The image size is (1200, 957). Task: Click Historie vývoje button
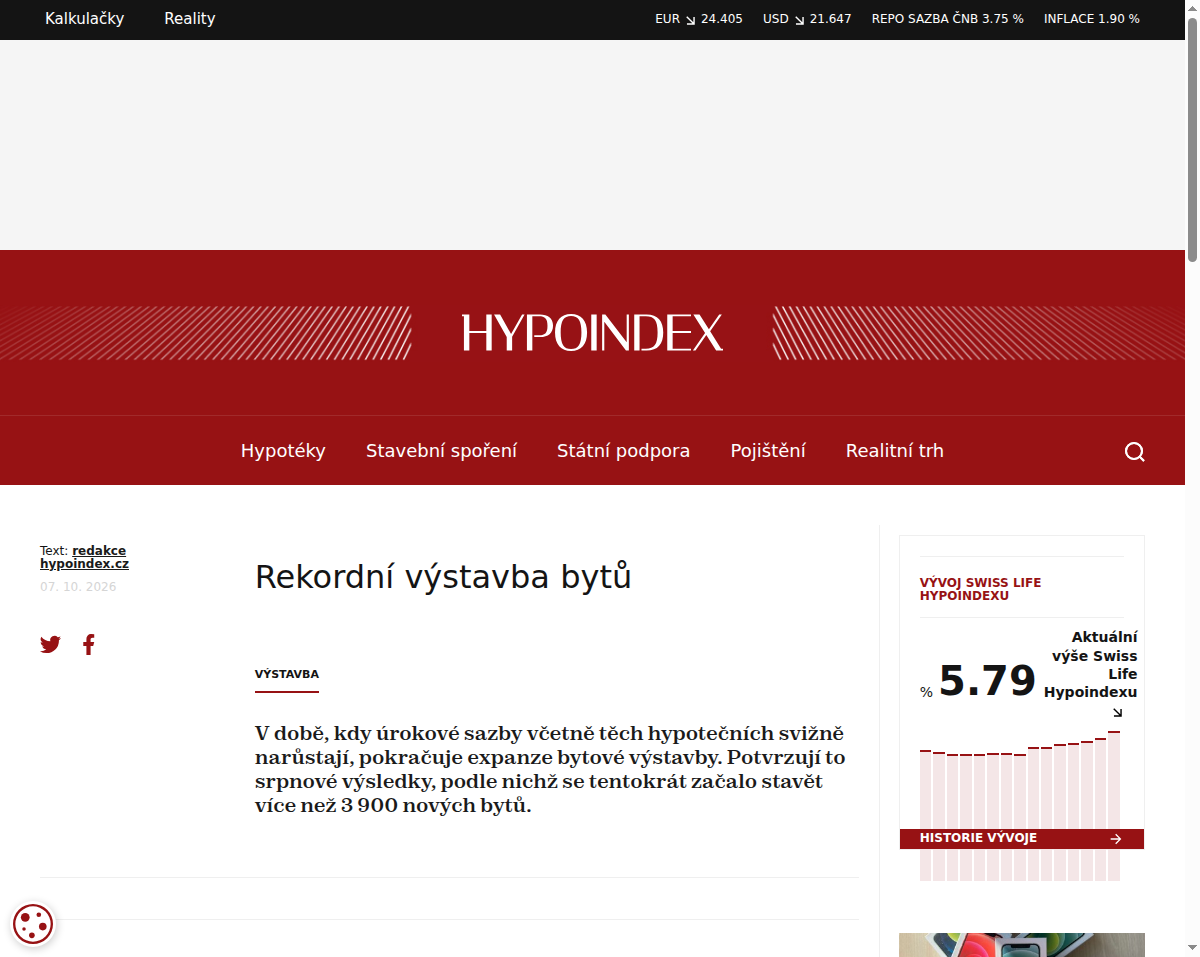[x=1021, y=839]
